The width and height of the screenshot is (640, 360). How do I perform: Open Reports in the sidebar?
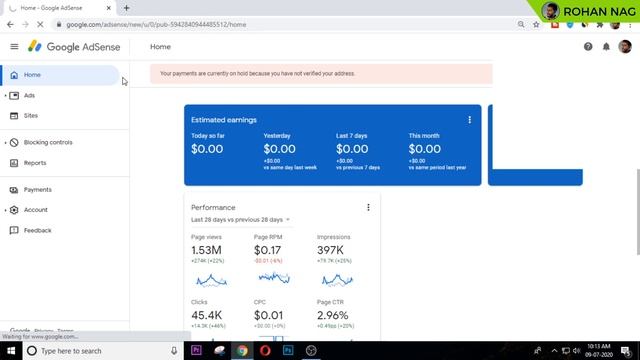click(35, 163)
